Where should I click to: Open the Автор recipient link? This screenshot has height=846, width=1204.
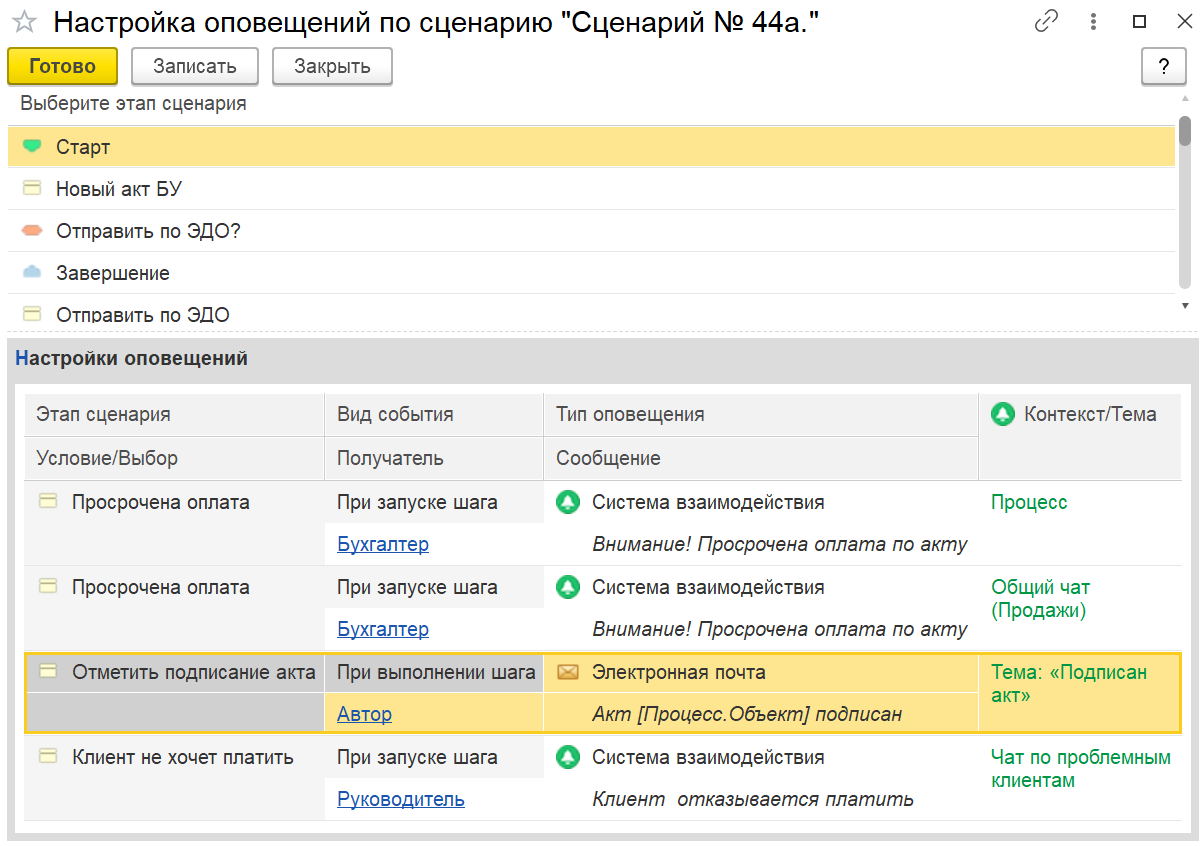click(364, 714)
